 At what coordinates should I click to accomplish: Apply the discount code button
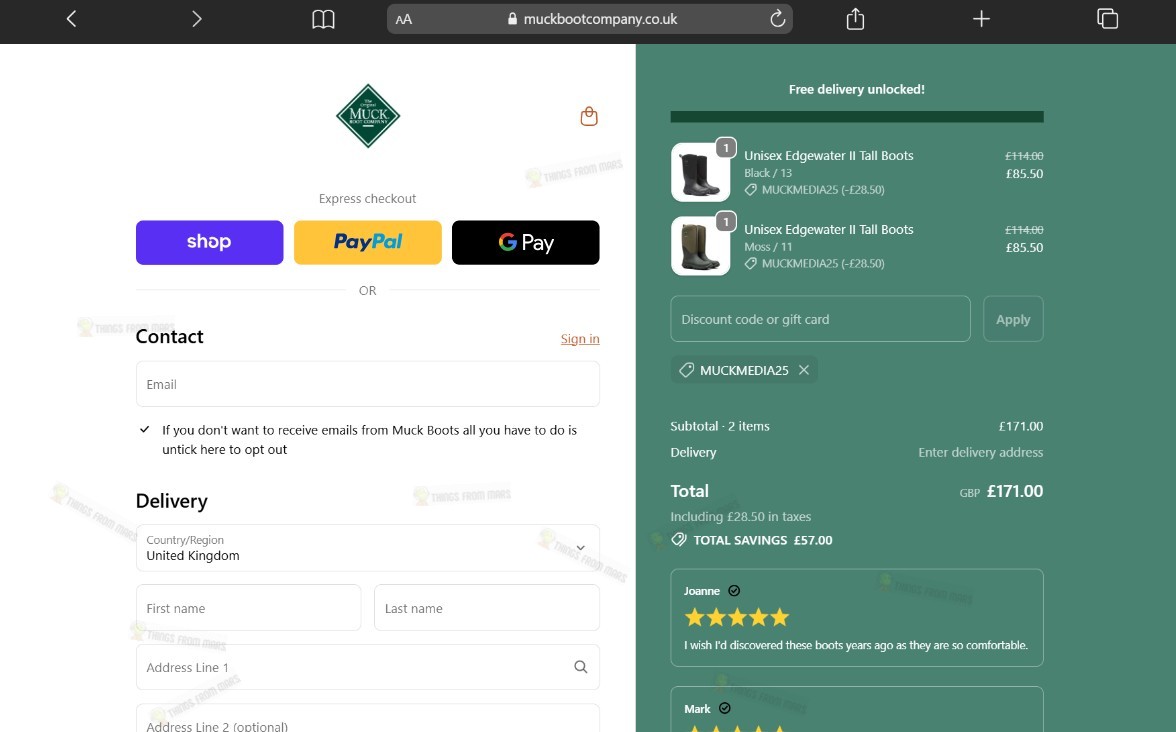[1013, 319]
